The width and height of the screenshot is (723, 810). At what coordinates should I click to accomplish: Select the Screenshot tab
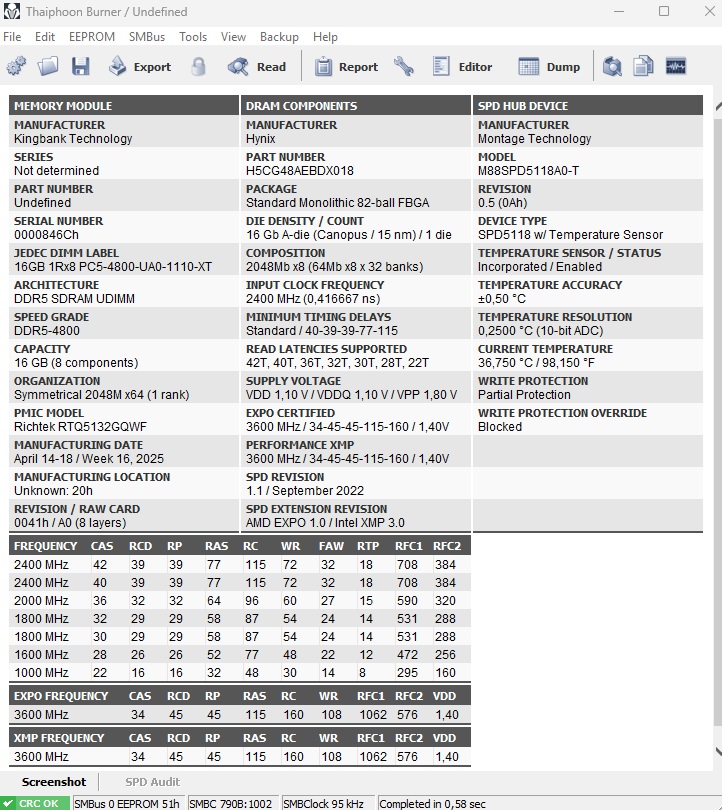point(54,782)
